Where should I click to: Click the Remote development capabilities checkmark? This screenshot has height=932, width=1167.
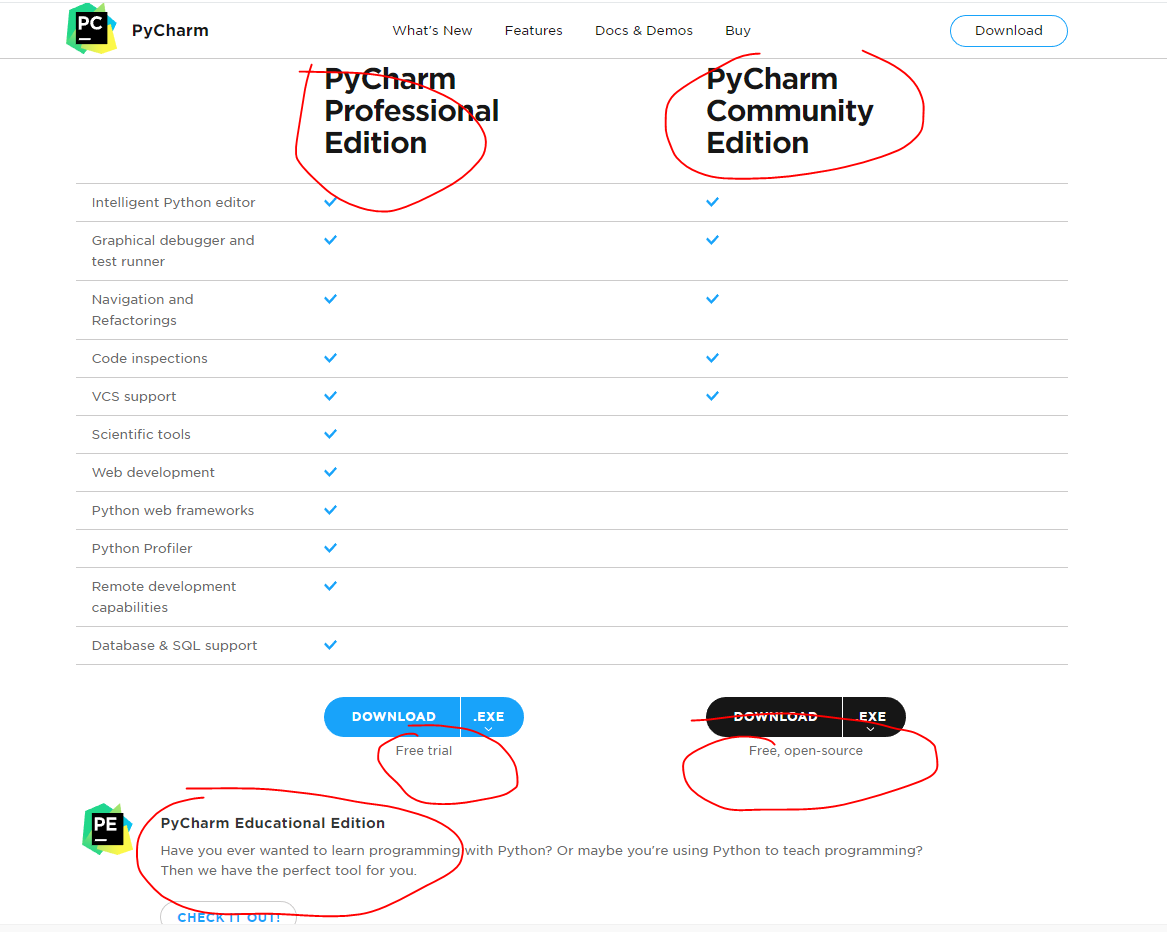click(x=330, y=586)
